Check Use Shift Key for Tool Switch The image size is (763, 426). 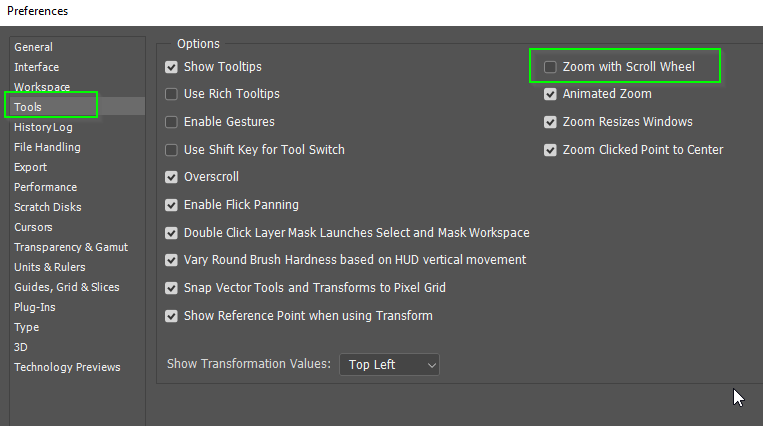click(171, 150)
